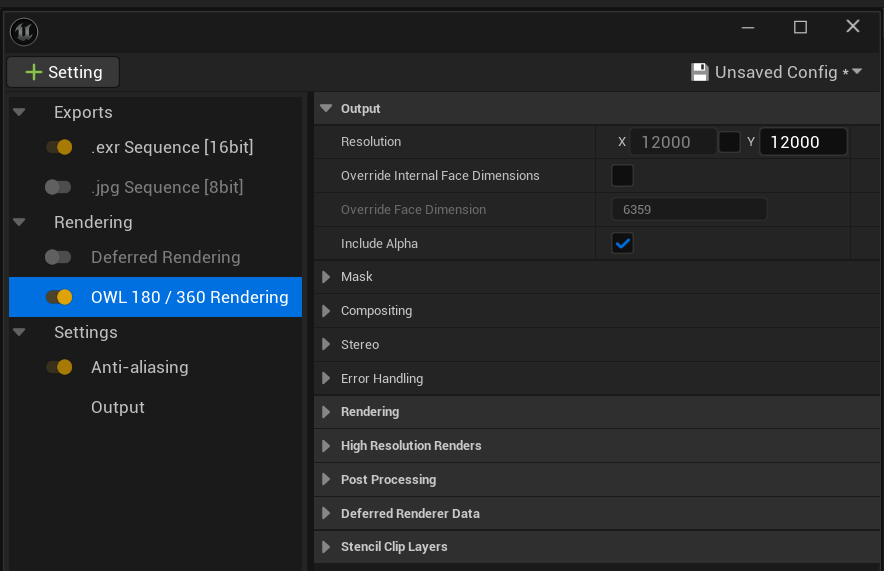Click the Resolution Y value field
This screenshot has height=571, width=884.
coord(803,141)
